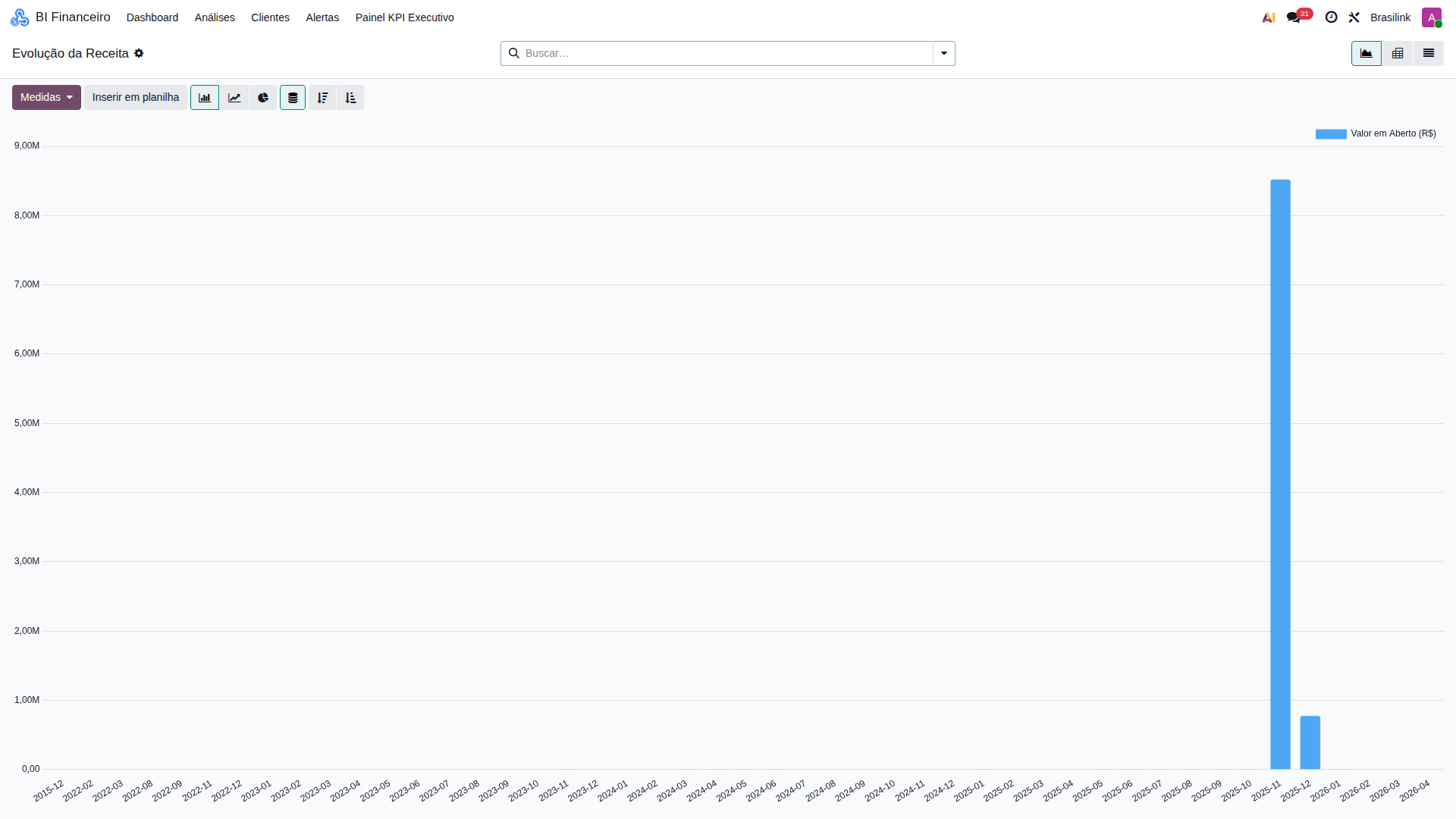The image size is (1456, 819).
Task: Toggle Valor em Aberto legend swatch
Action: [x=1331, y=134]
